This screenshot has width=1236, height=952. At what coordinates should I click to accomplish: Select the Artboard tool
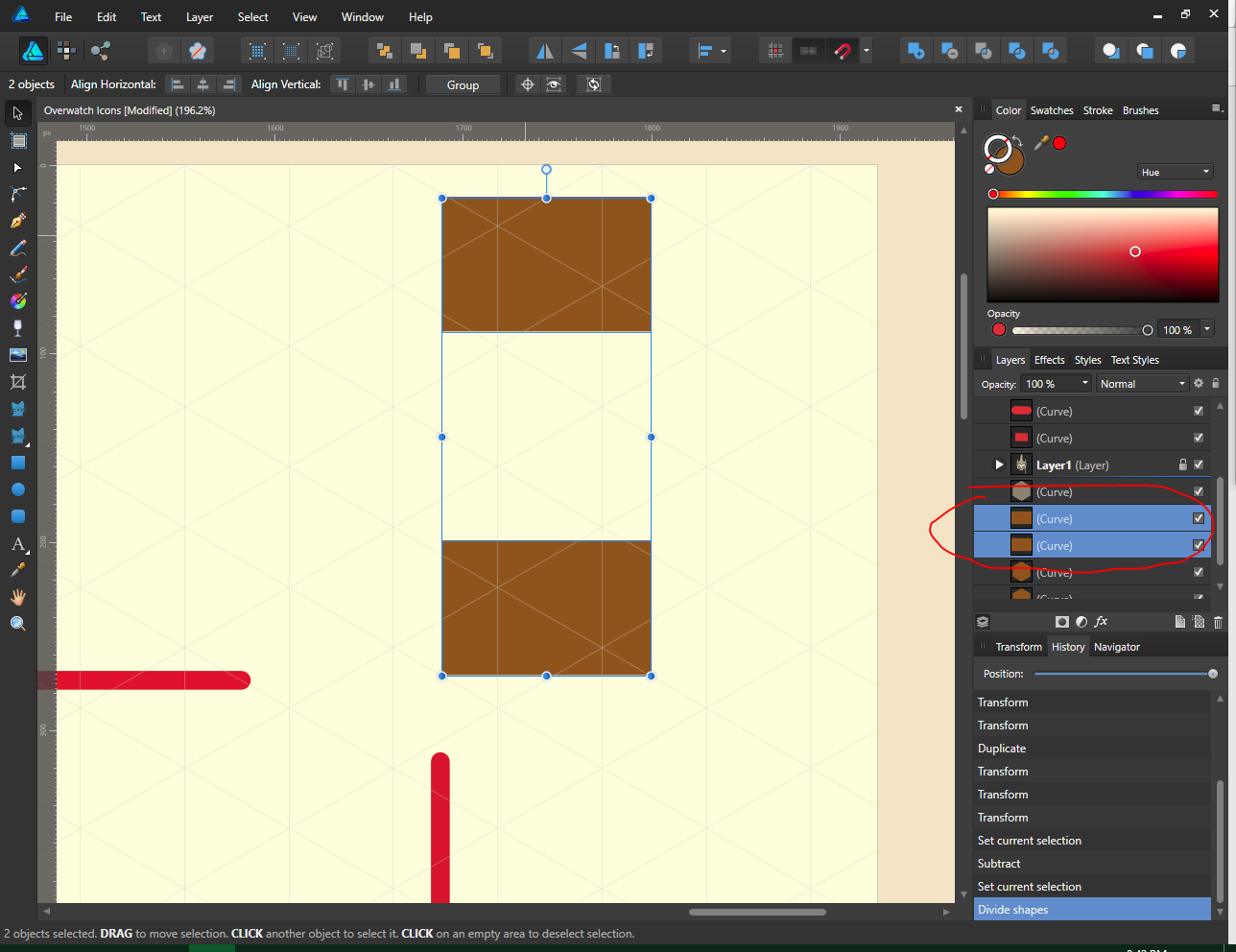pyautogui.click(x=17, y=140)
